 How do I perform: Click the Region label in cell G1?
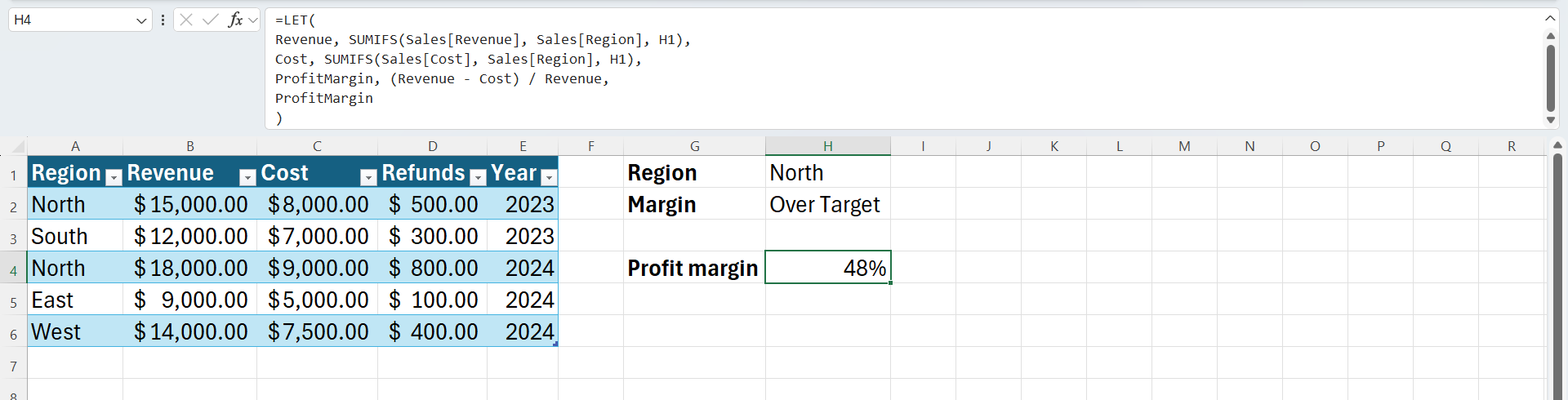pyautogui.click(x=694, y=172)
